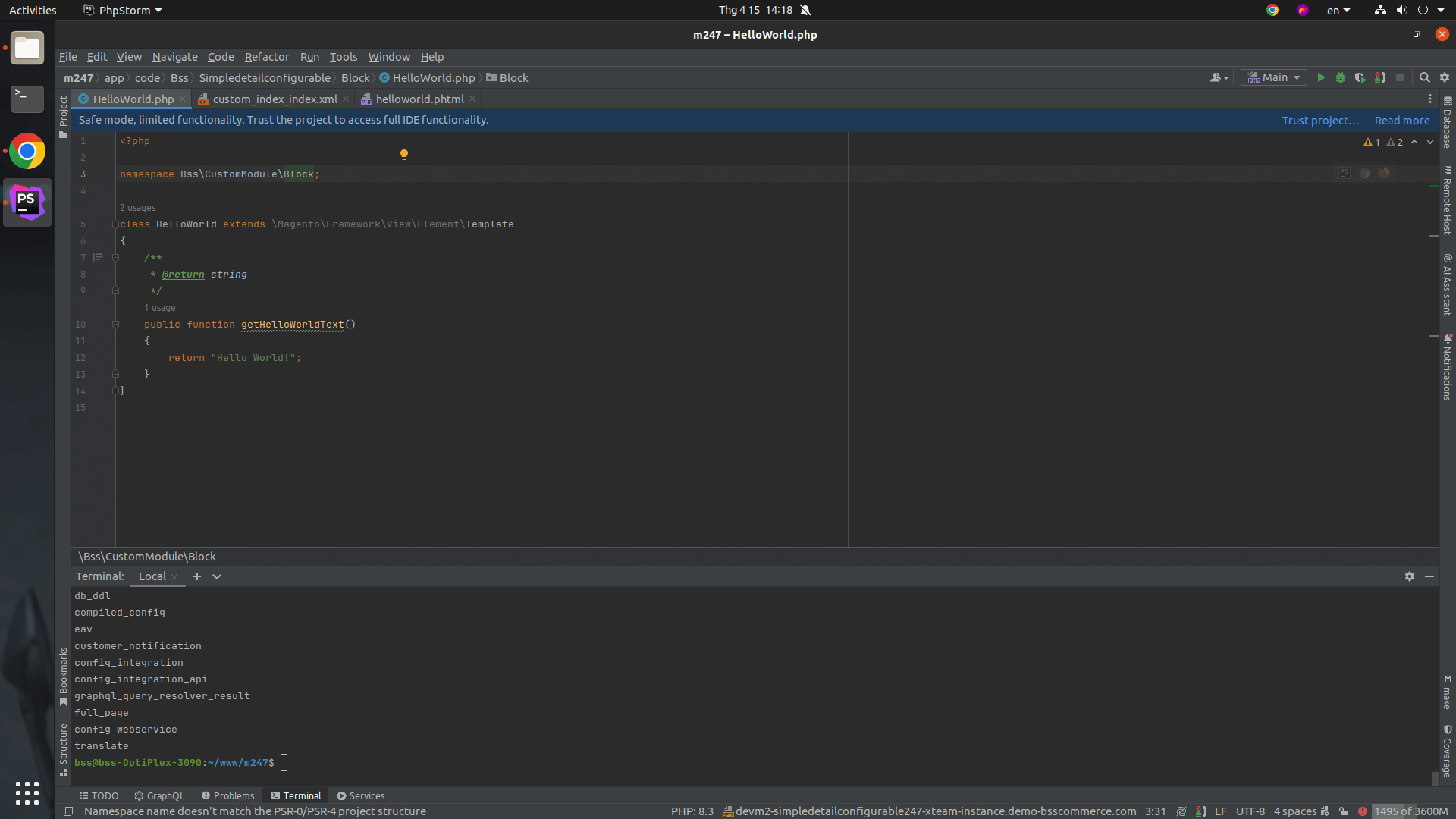Click the Coverage sidebar icon
The height and width of the screenshot is (819, 1456).
click(1447, 749)
